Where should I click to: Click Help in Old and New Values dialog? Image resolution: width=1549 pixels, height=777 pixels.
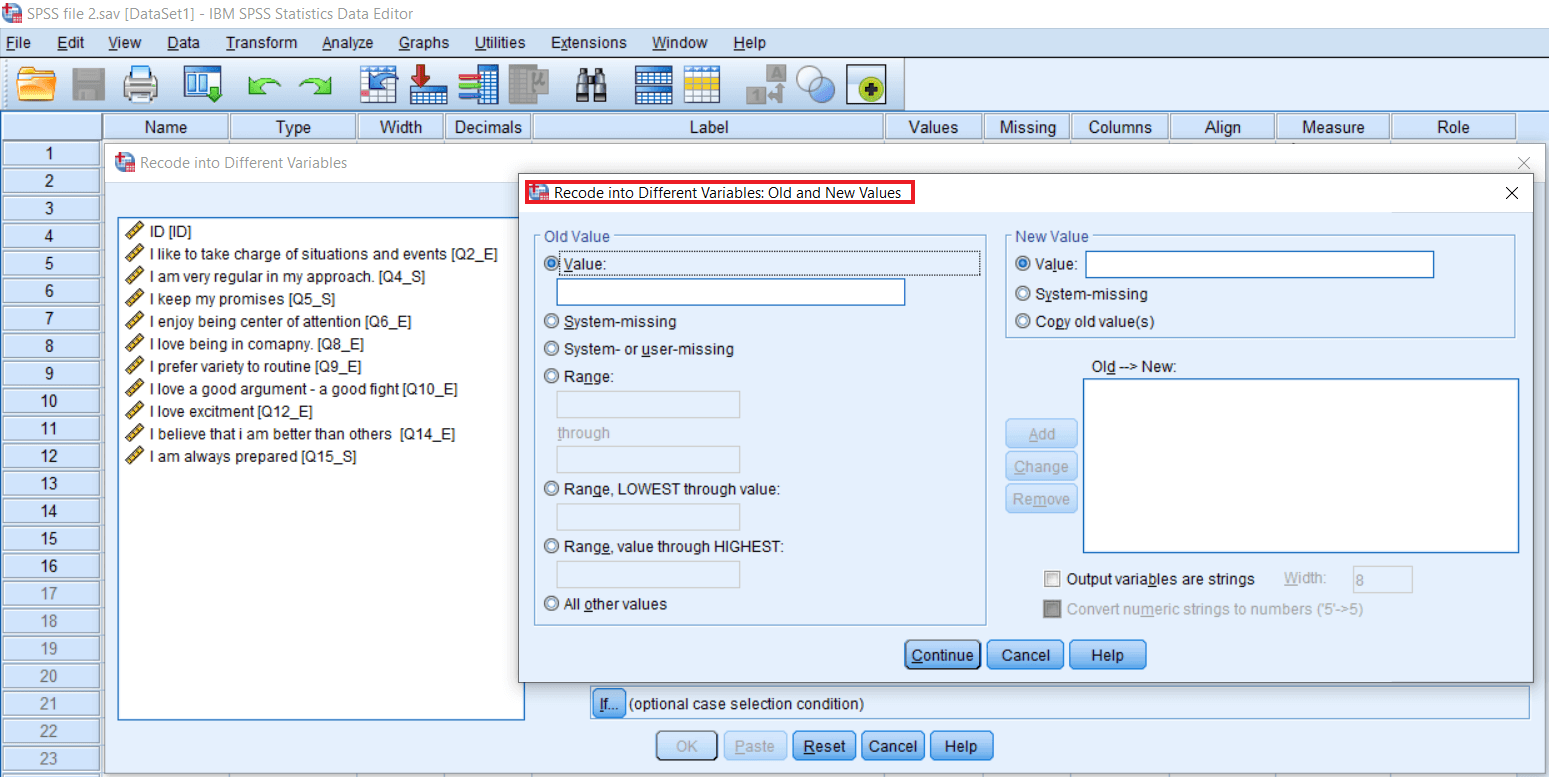click(1107, 656)
